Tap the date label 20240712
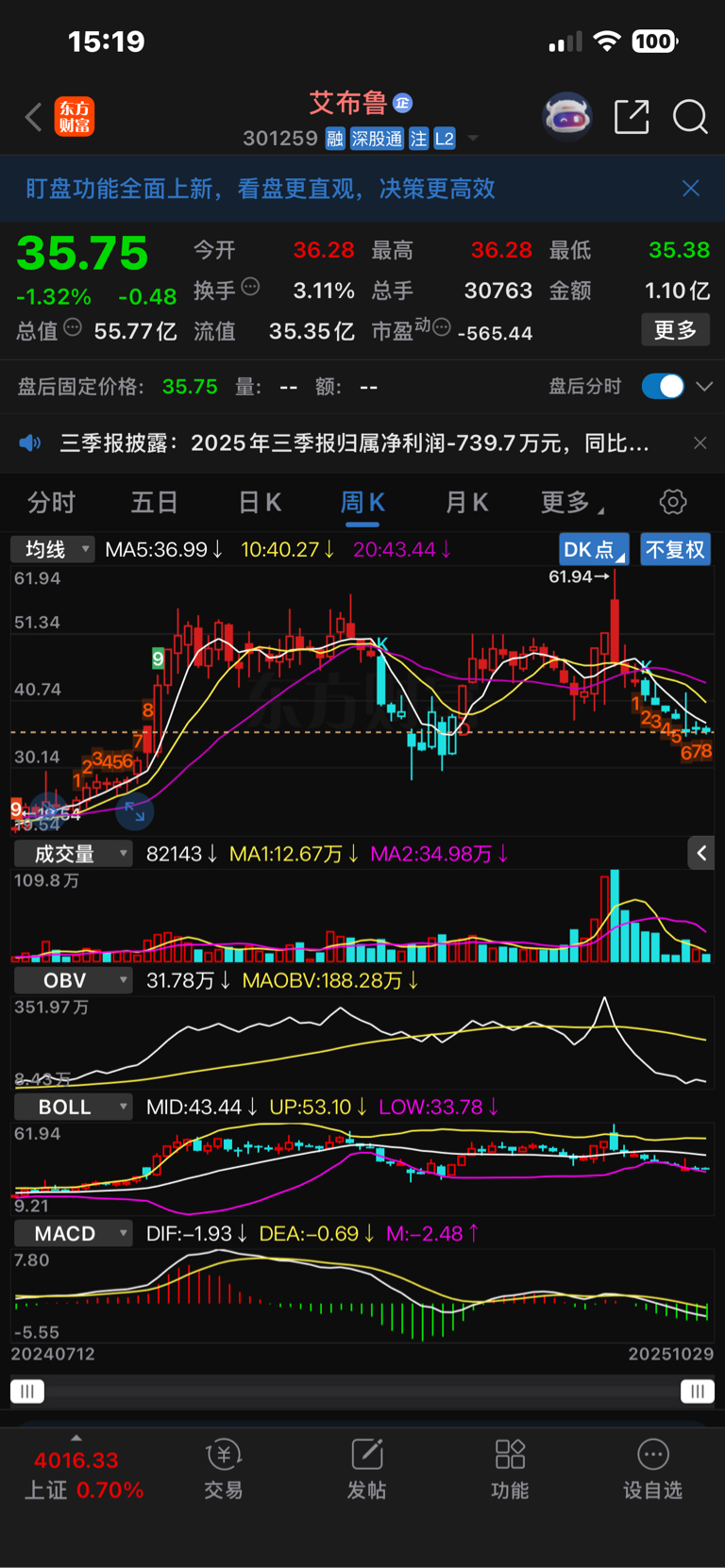 (x=53, y=1354)
